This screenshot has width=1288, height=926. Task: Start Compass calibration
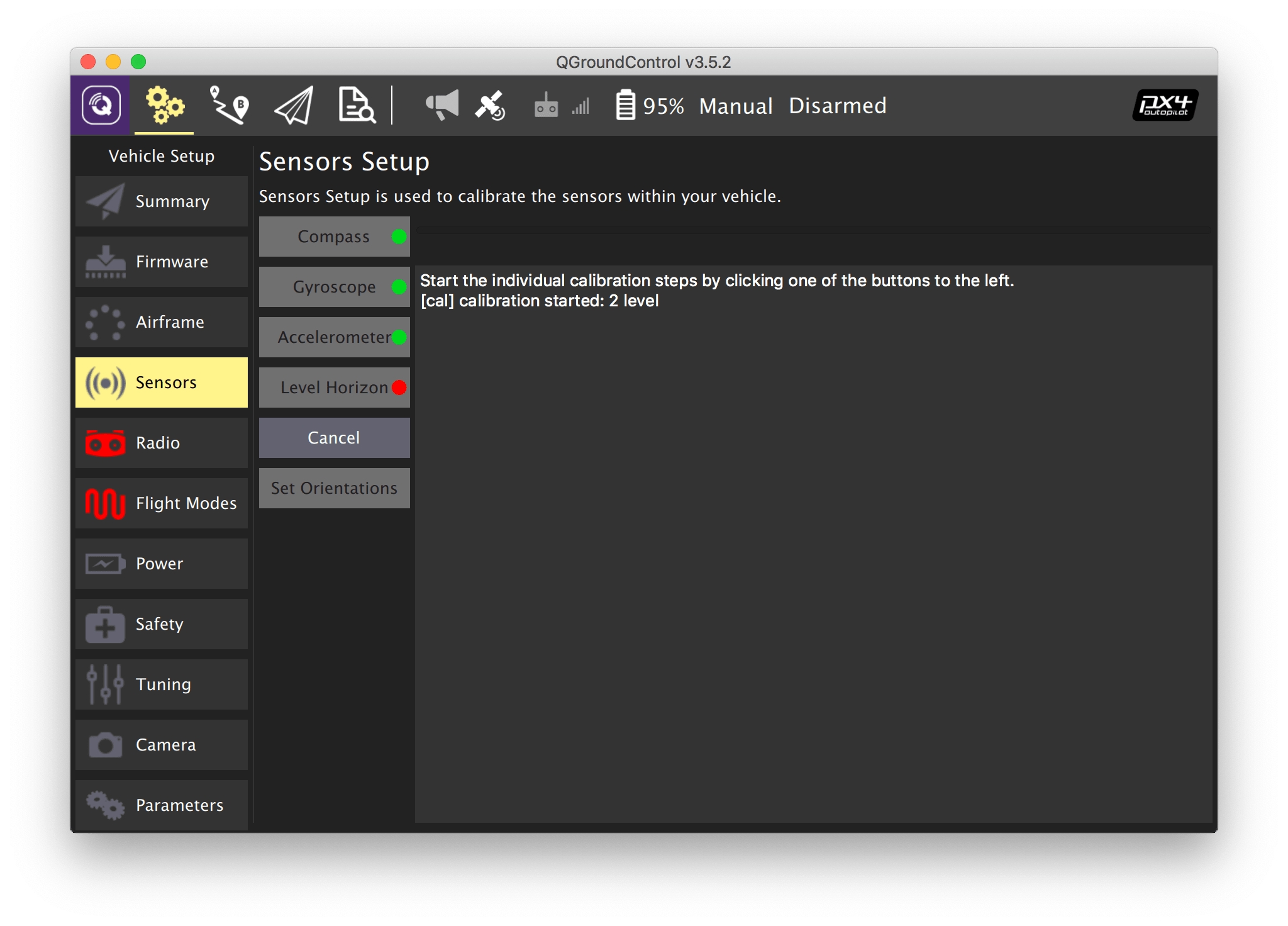pos(334,237)
